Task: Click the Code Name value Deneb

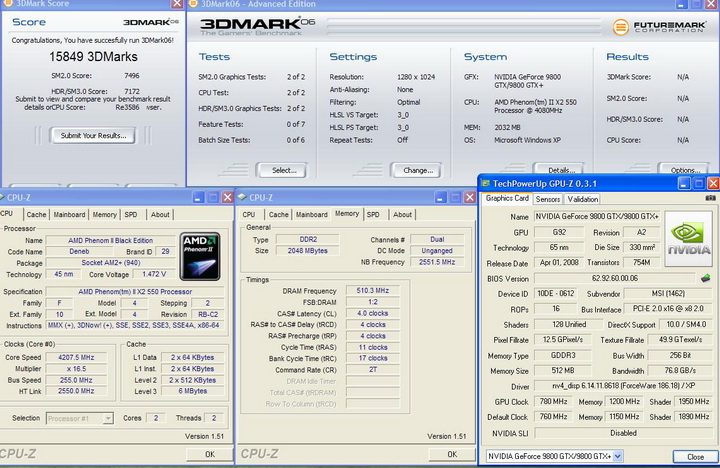Action: [79, 252]
